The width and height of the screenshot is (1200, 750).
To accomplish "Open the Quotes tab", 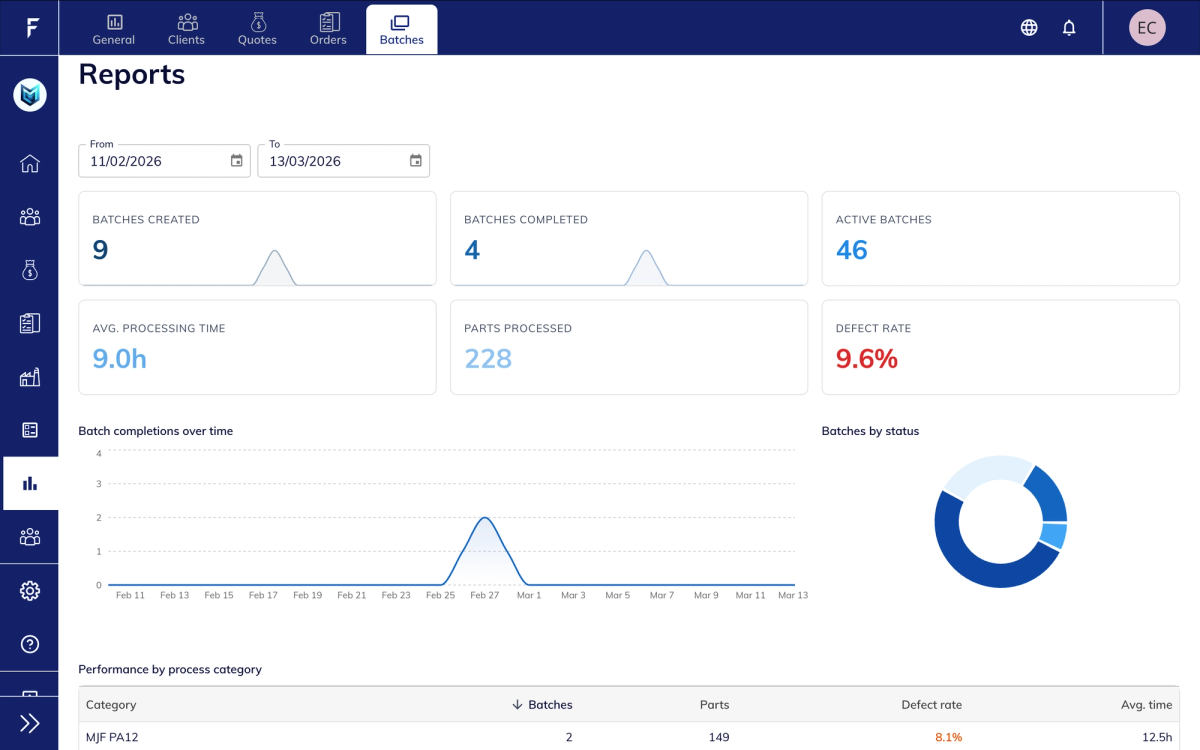I will 257,29.
